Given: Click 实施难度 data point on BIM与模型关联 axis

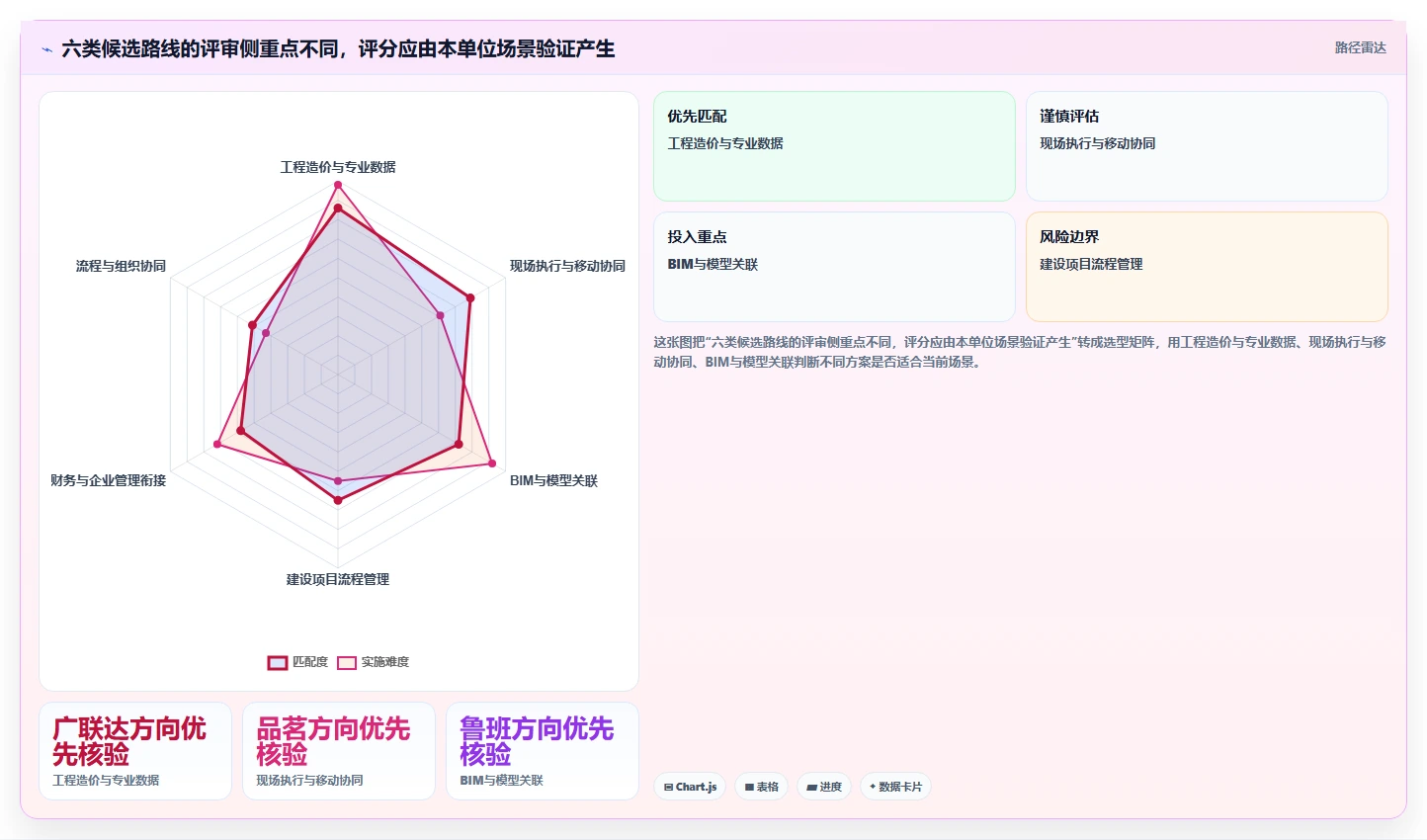Looking at the screenshot, I should coord(491,463).
